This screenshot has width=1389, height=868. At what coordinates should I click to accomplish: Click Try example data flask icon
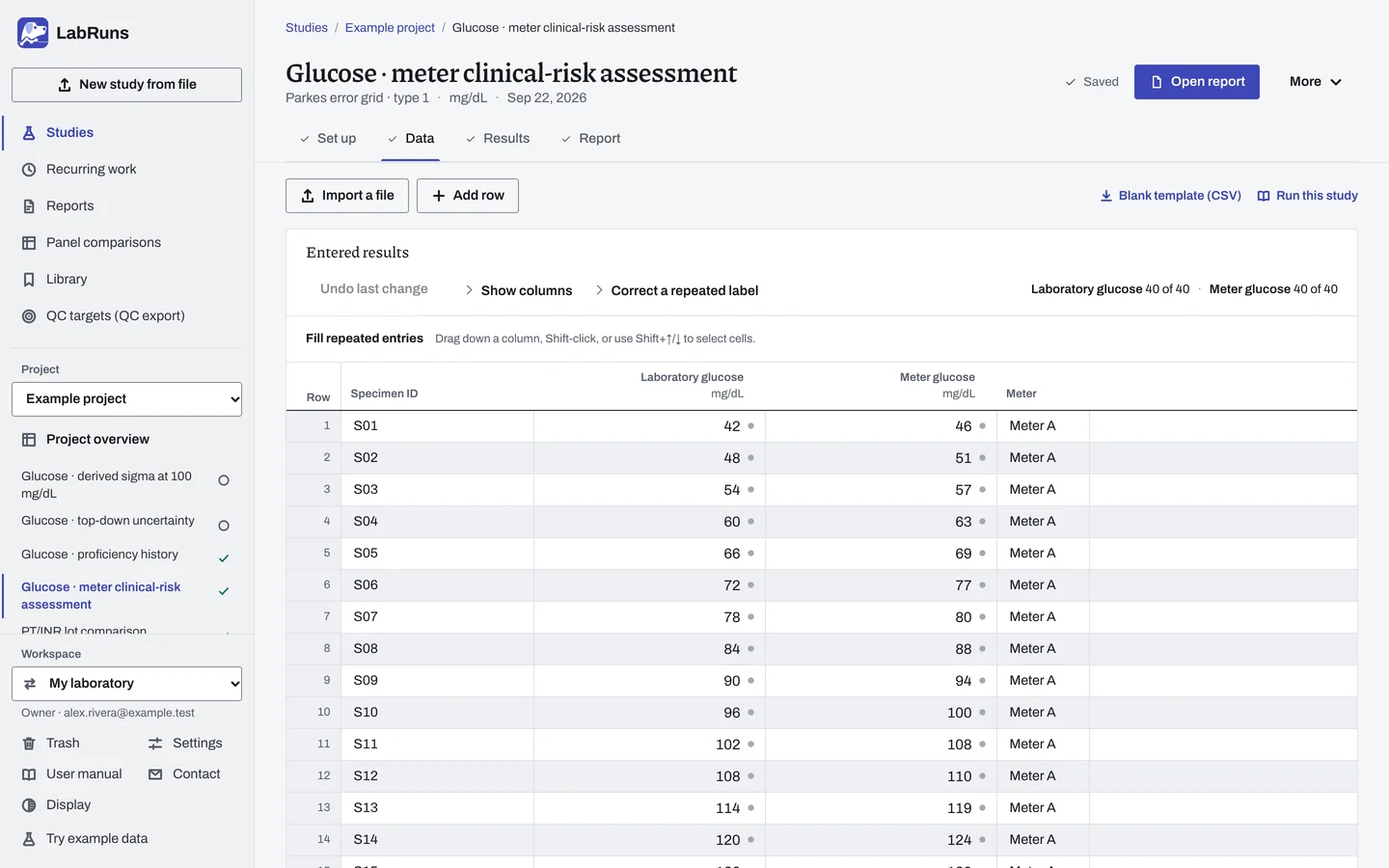(x=29, y=839)
